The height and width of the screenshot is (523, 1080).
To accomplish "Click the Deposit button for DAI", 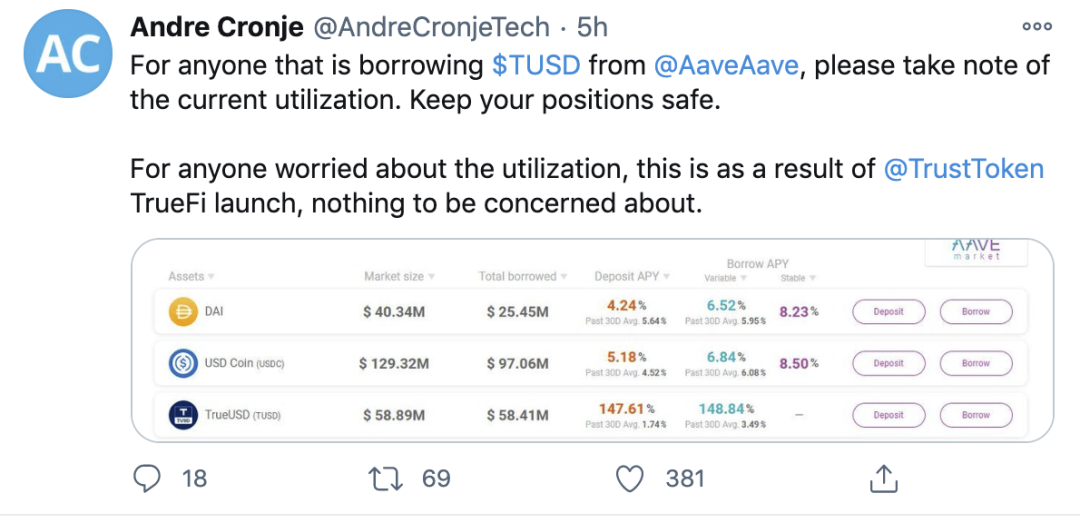I will pos(889,311).
